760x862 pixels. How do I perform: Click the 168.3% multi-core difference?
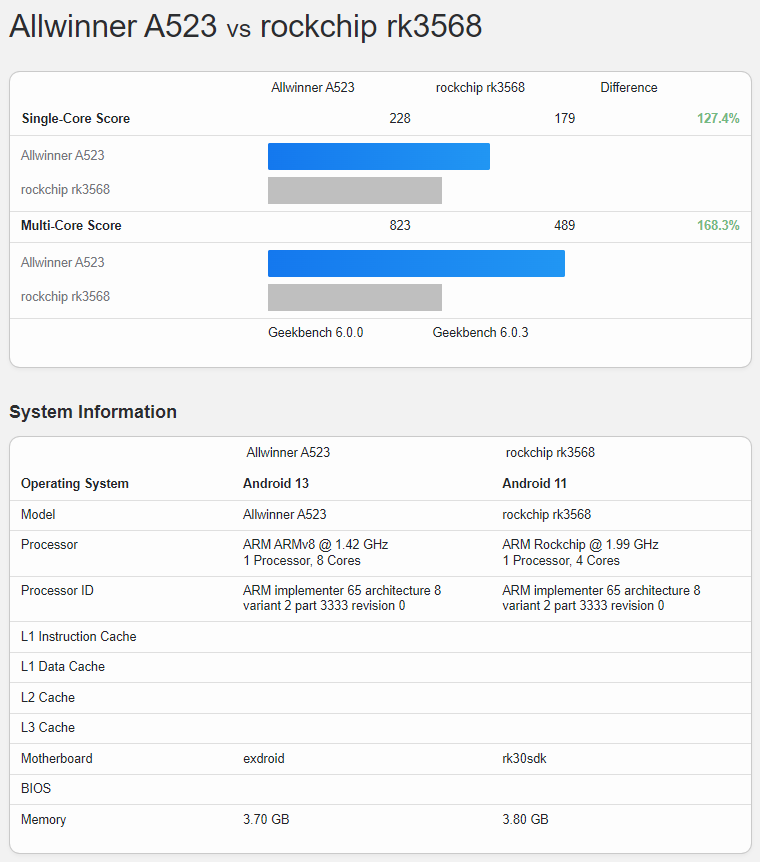pyautogui.click(x=718, y=225)
